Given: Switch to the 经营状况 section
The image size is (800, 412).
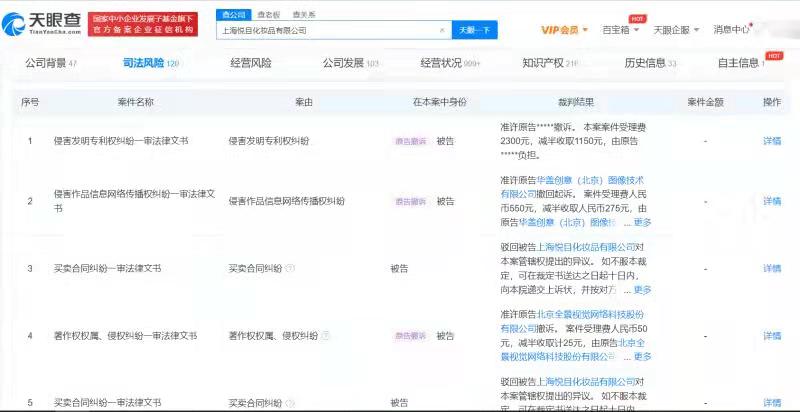Looking at the screenshot, I should (450, 63).
